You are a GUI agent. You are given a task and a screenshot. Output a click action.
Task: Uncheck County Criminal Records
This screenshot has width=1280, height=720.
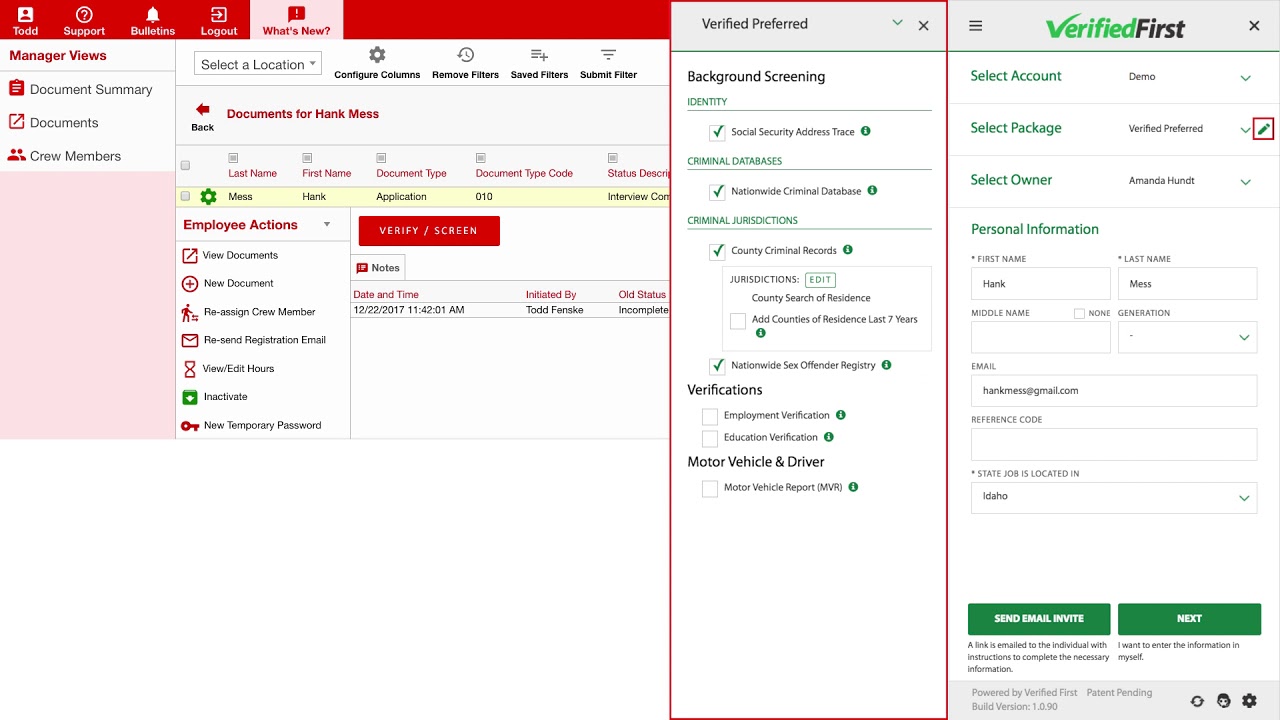[717, 251]
